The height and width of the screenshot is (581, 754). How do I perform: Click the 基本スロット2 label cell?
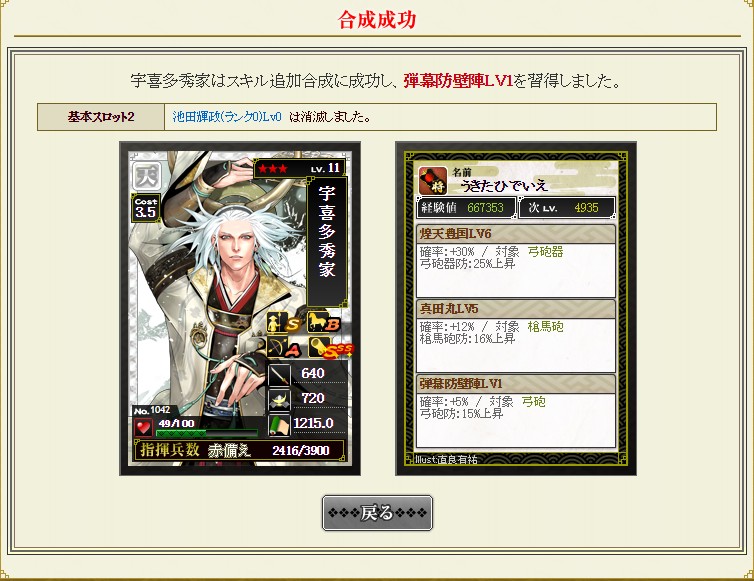click(101, 117)
